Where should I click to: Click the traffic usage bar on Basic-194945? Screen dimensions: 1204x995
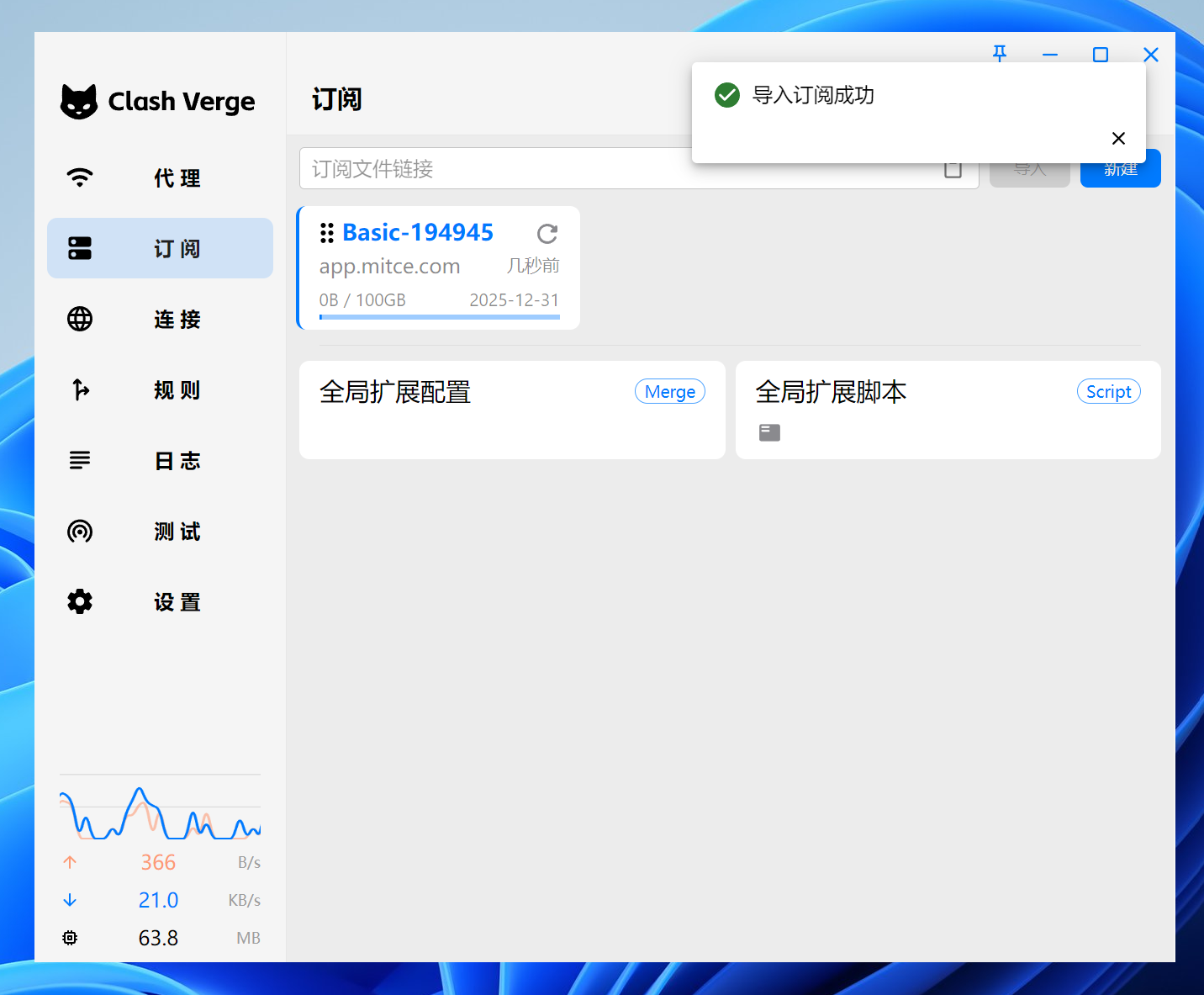tap(439, 317)
